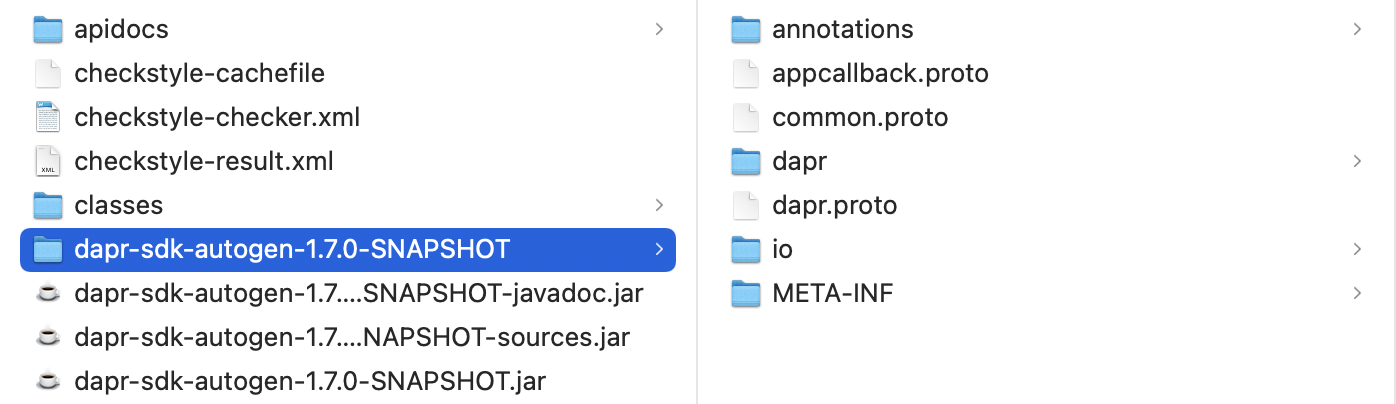This screenshot has width=1396, height=404.
Task: Click the META-INF folder icon
Action: 746,294
